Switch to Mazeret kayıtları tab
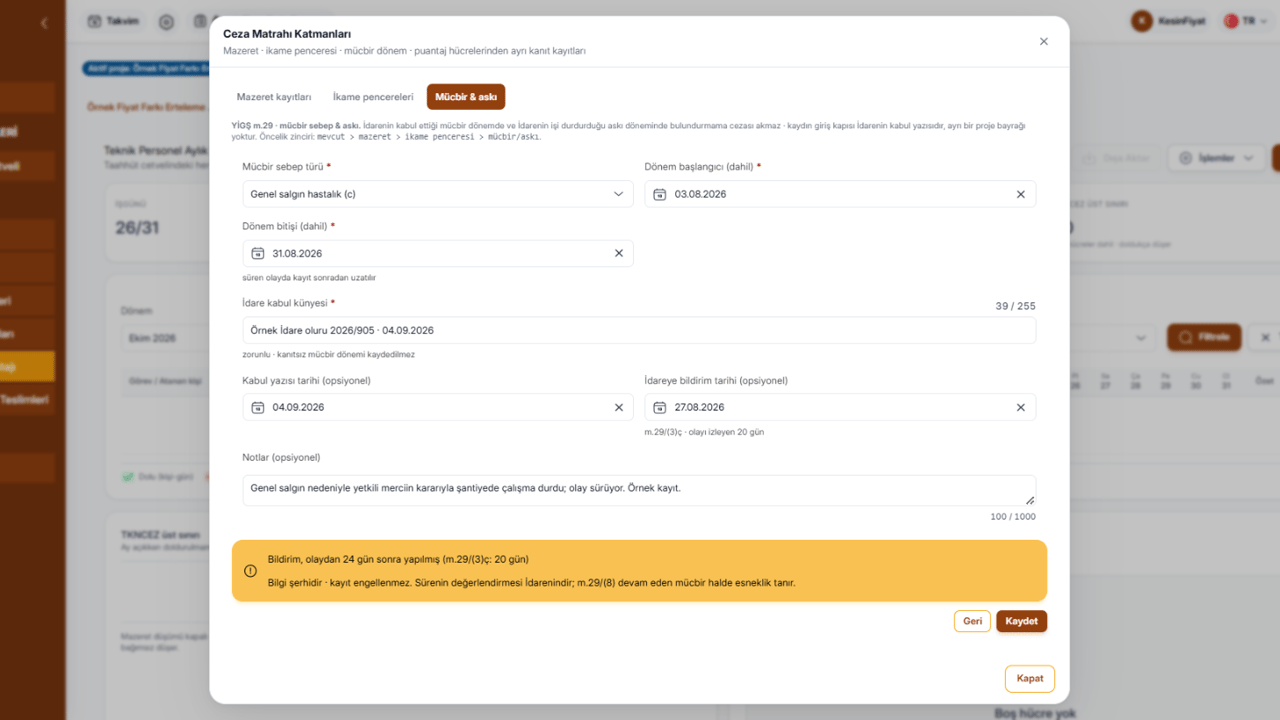The image size is (1280, 720). [274, 97]
